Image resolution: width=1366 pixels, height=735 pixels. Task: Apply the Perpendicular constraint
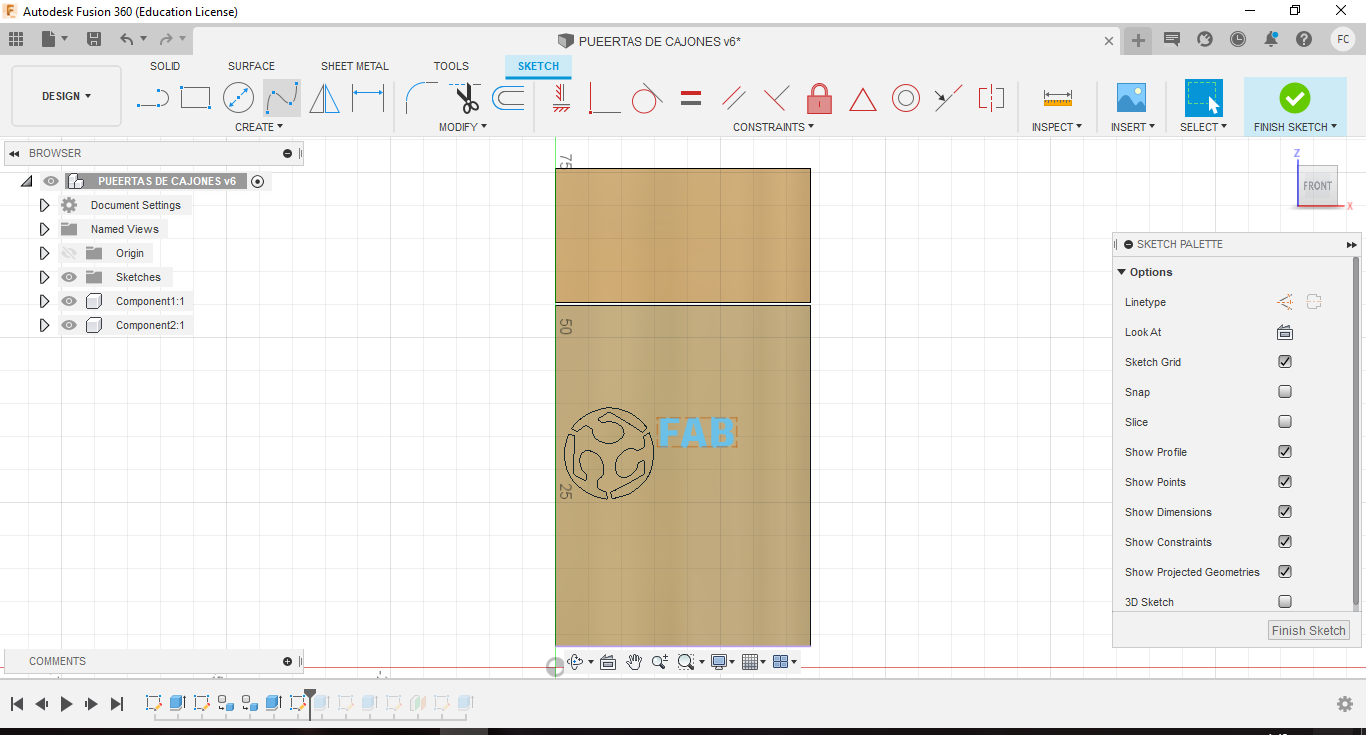pyautogui.click(x=776, y=98)
